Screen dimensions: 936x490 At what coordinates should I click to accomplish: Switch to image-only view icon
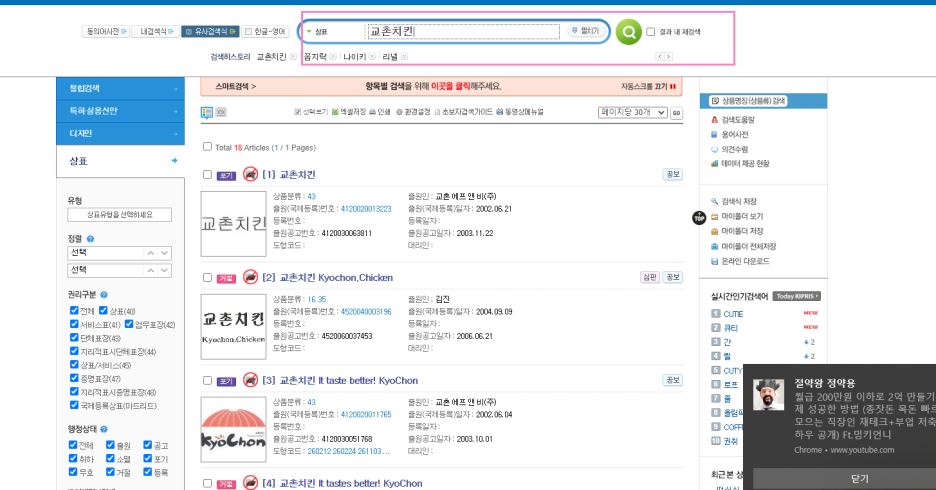click(221, 112)
